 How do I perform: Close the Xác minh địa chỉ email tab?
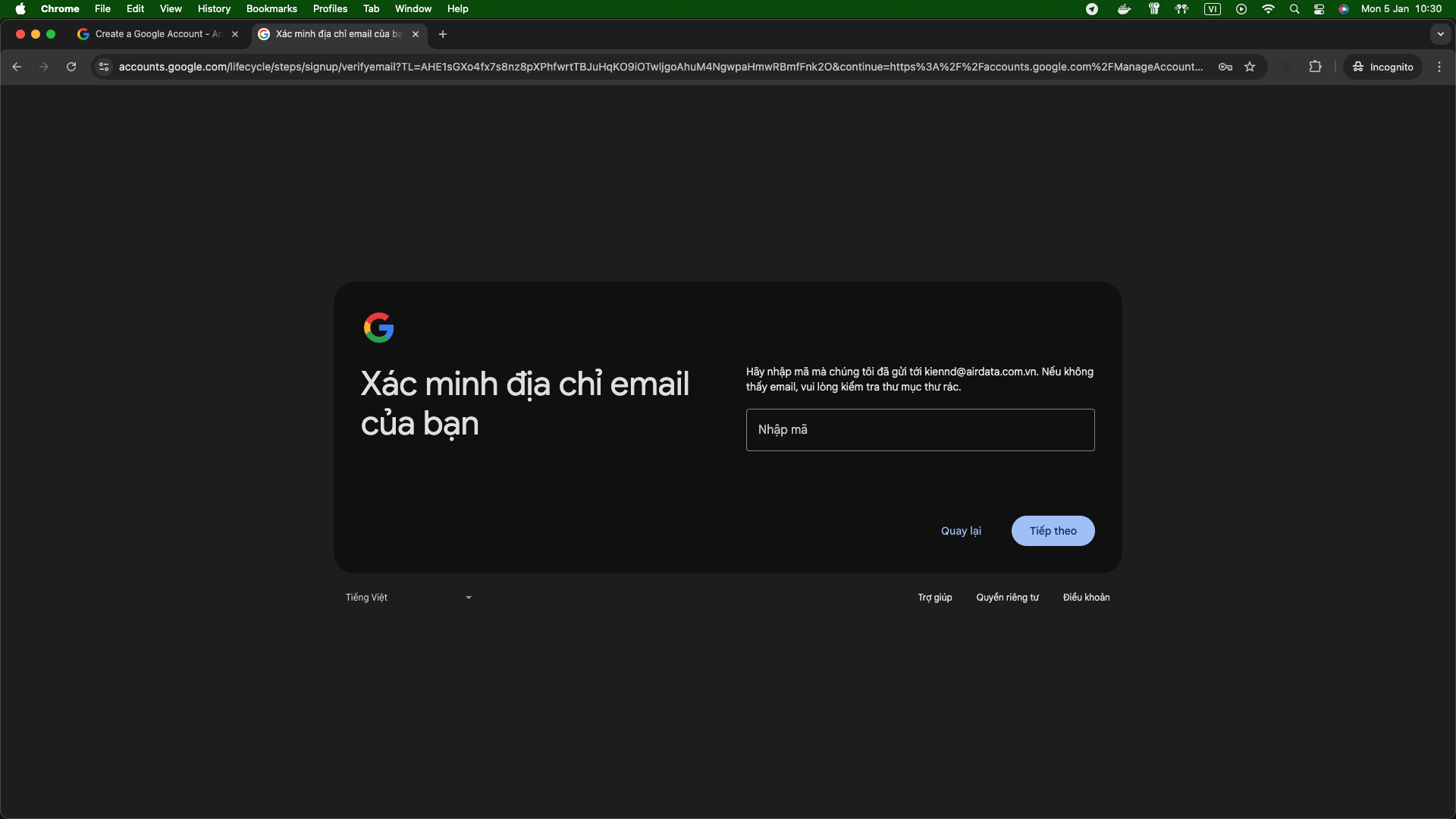(416, 34)
